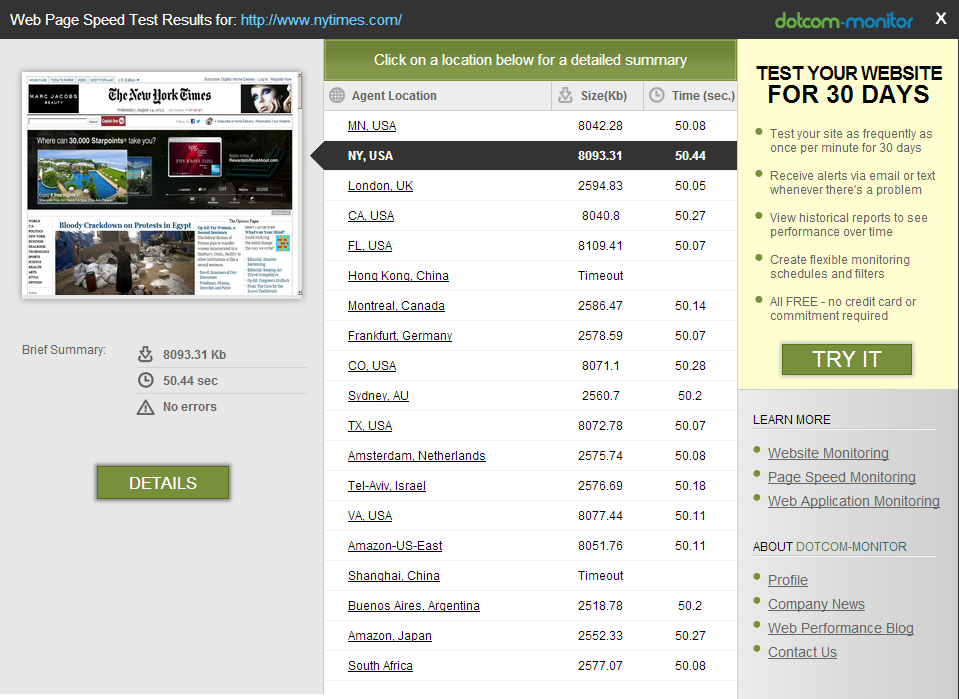Click the globe icon beside Agent Location
The height and width of the screenshot is (699, 959).
[x=336, y=96]
